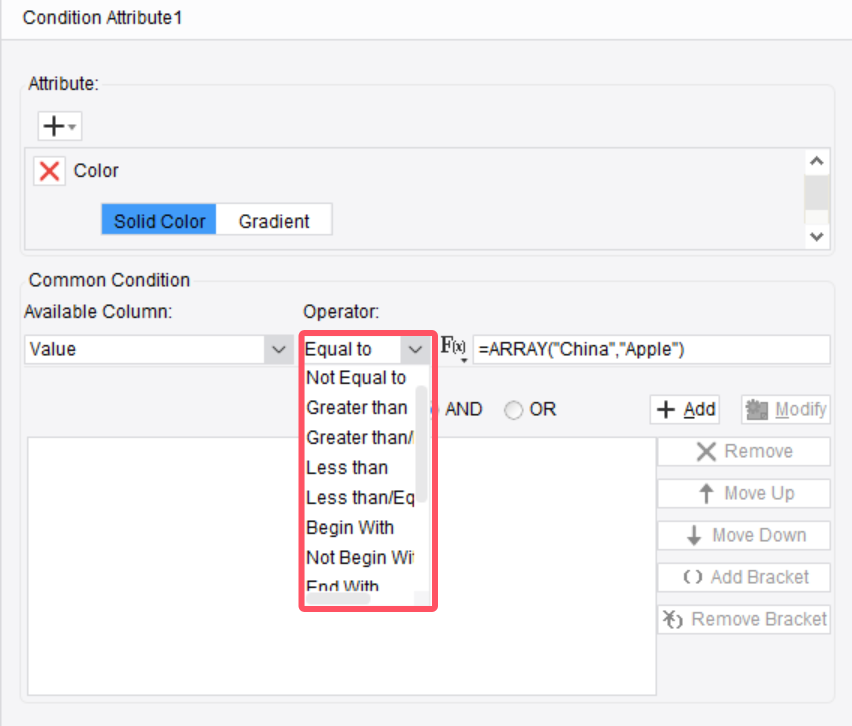This screenshot has height=726, width=852.
Task: Choose Greater than operator
Action: click(x=358, y=408)
